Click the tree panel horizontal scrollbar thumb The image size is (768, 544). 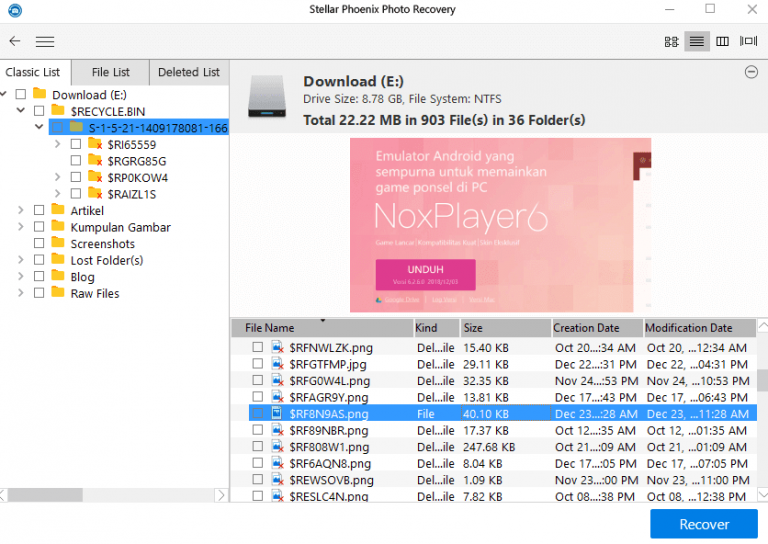(45, 495)
